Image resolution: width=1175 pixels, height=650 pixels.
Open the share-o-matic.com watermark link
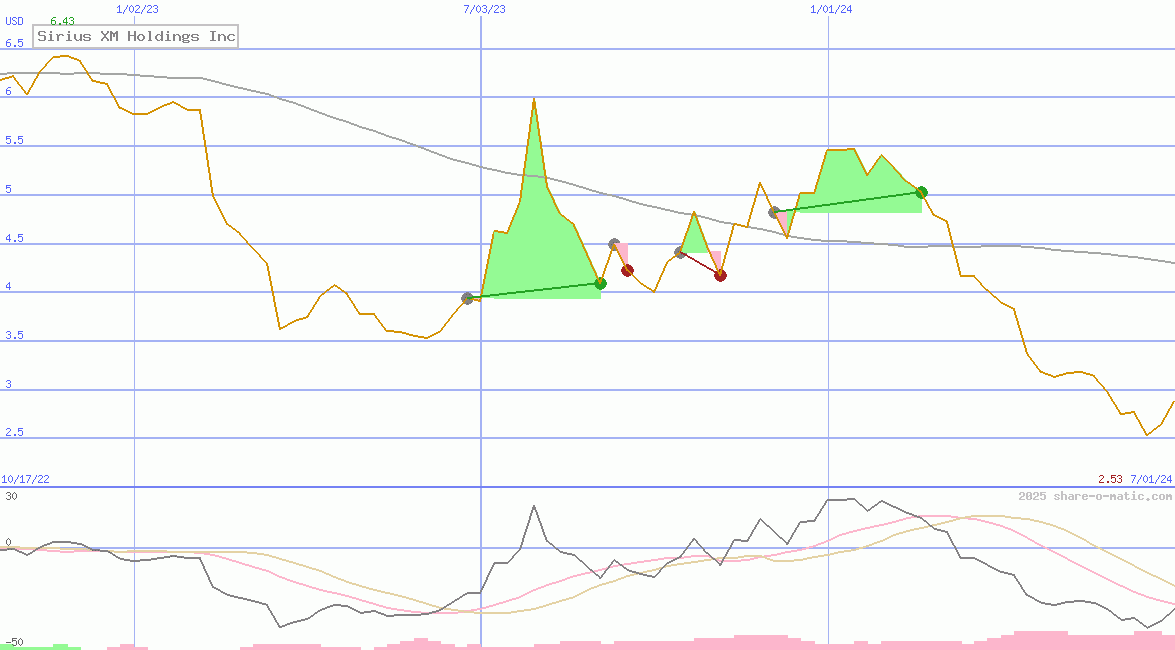click(x=1095, y=496)
